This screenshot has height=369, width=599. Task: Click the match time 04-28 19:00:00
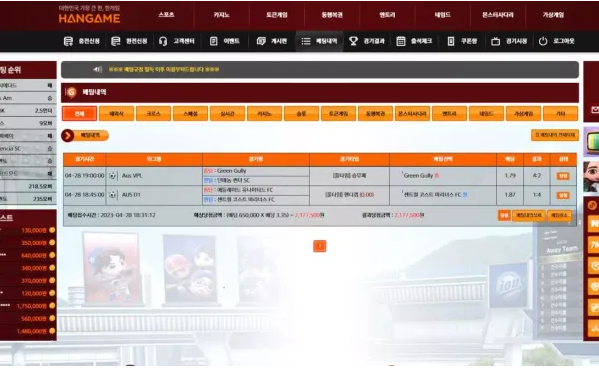coord(84,176)
